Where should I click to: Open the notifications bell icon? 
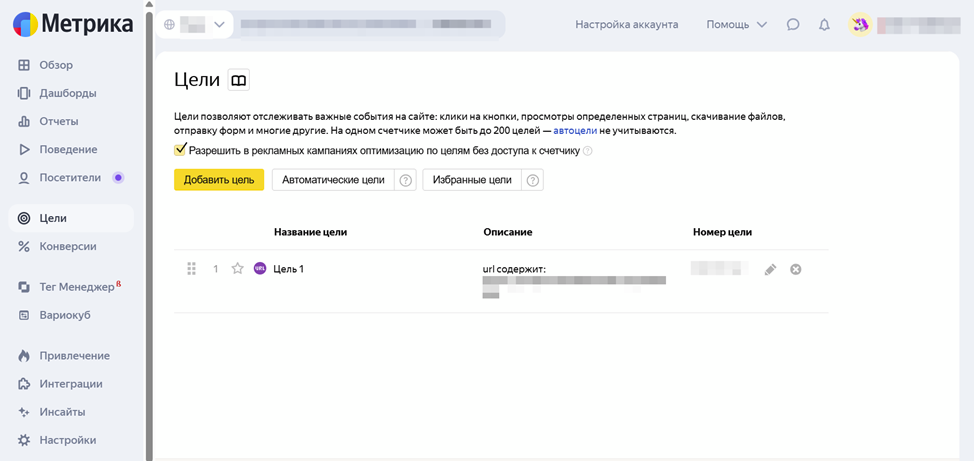coord(824,25)
